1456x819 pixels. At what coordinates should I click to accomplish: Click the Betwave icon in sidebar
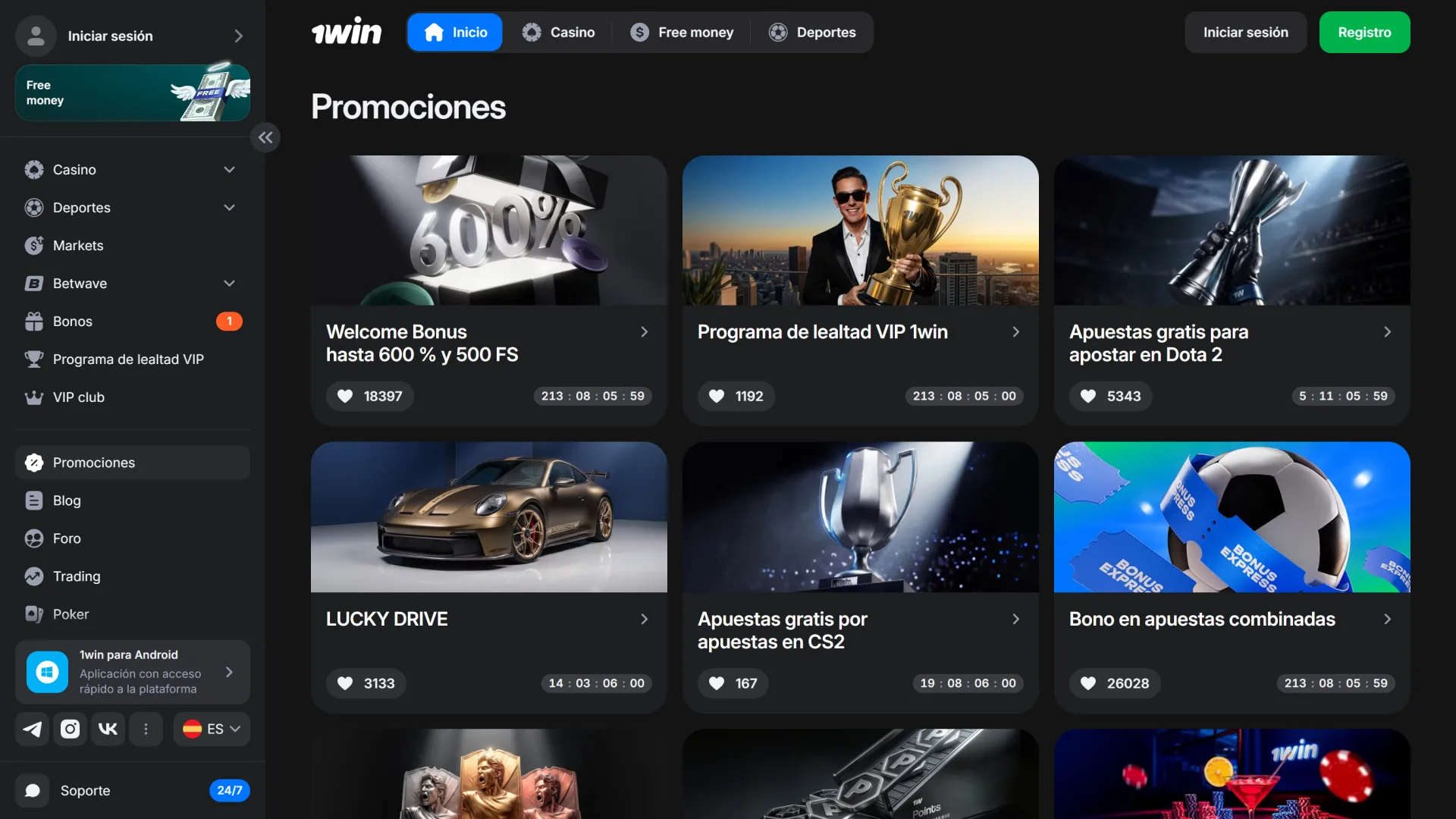tap(34, 283)
